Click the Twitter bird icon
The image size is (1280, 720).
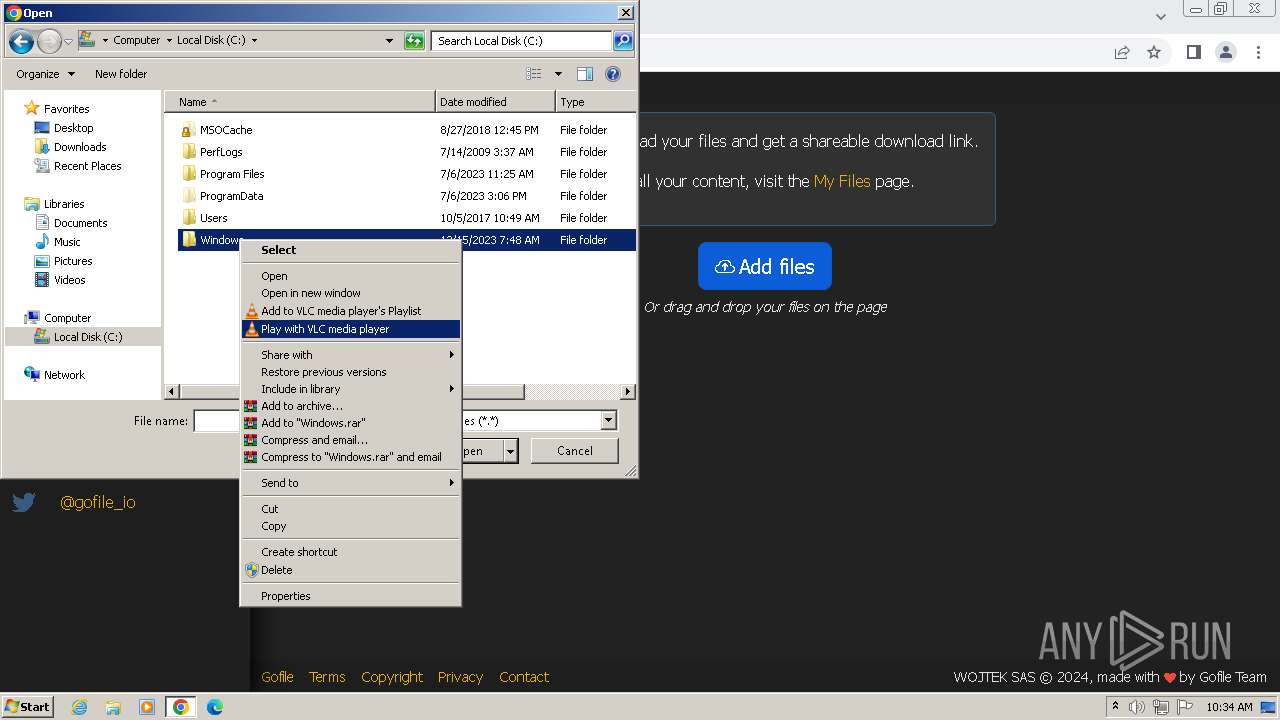coord(24,502)
